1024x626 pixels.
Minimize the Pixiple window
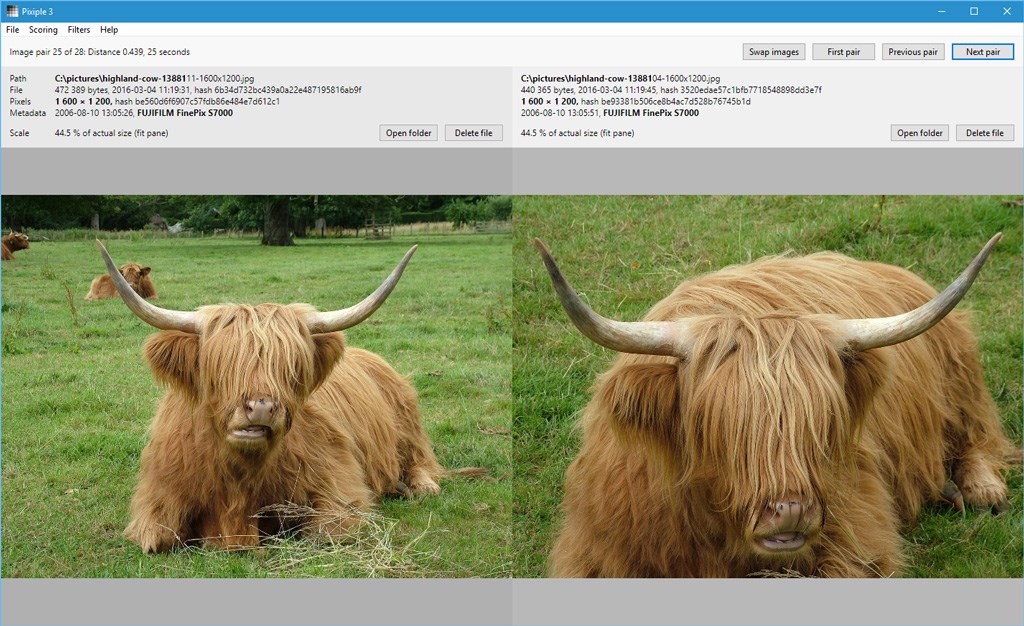tap(942, 11)
